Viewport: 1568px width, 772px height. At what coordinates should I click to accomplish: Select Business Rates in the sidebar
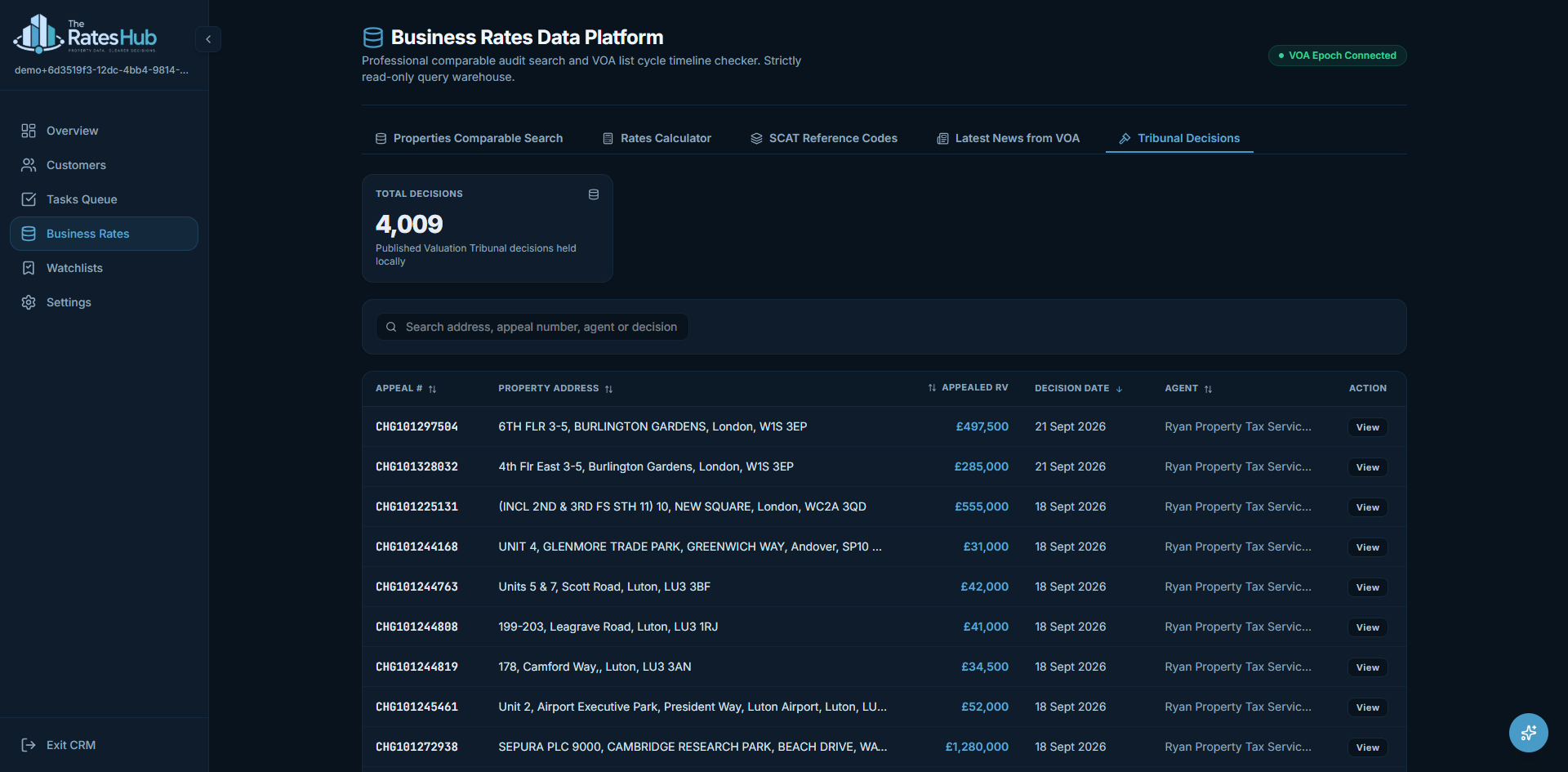(104, 234)
